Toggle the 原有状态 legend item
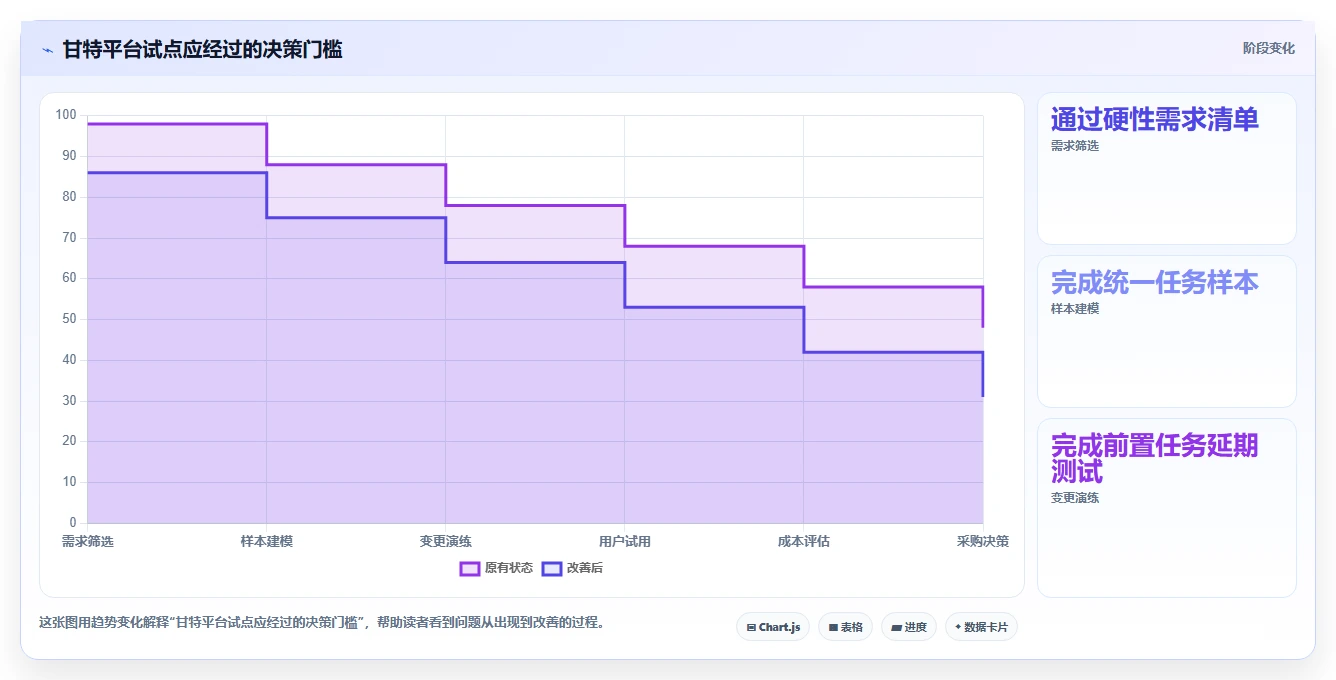The width and height of the screenshot is (1336, 680). click(x=496, y=568)
